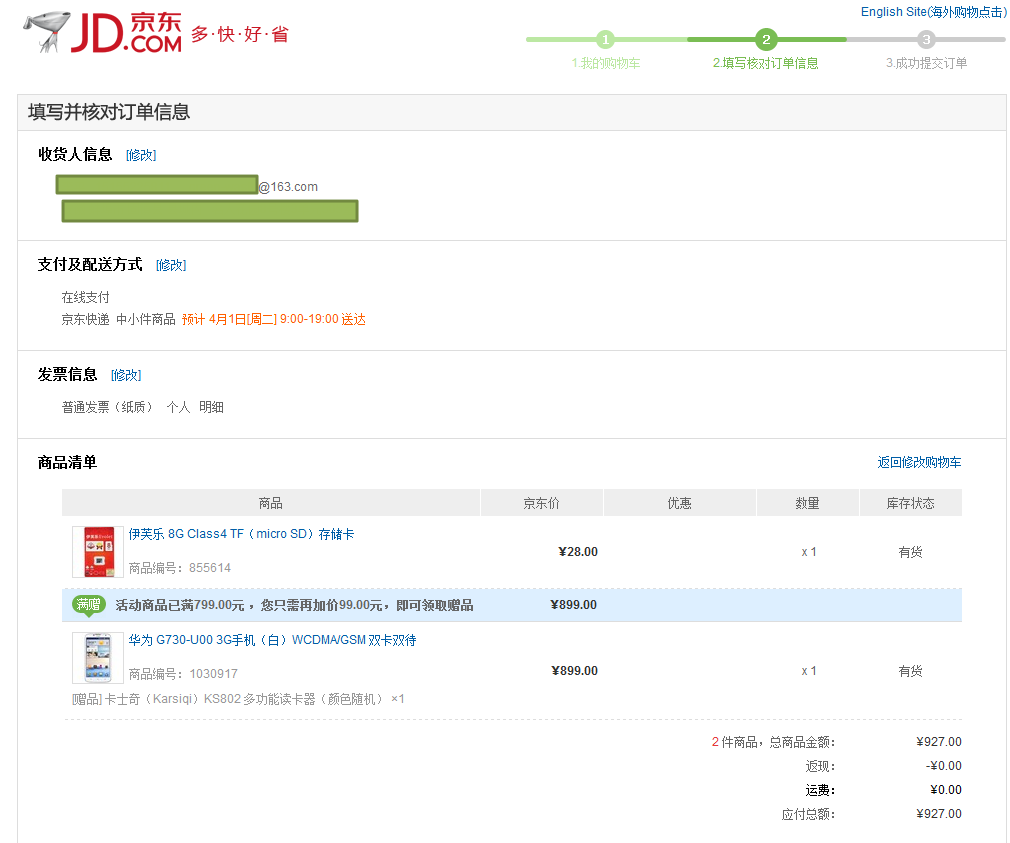Click 有货 status for 华为 phone
This screenshot has width=1010, height=843.
click(911, 671)
